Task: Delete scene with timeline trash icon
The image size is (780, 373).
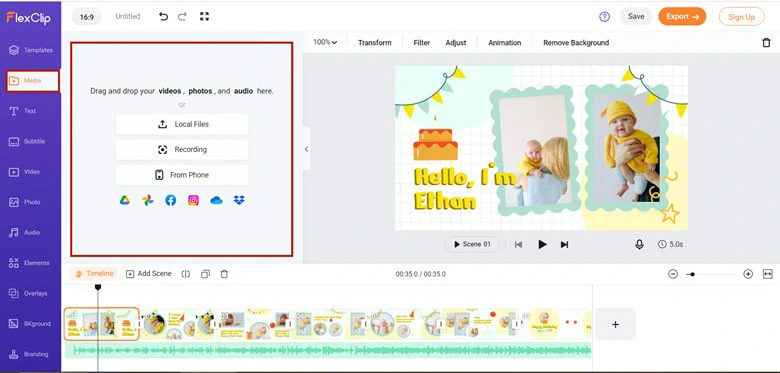Action: pyautogui.click(x=224, y=274)
